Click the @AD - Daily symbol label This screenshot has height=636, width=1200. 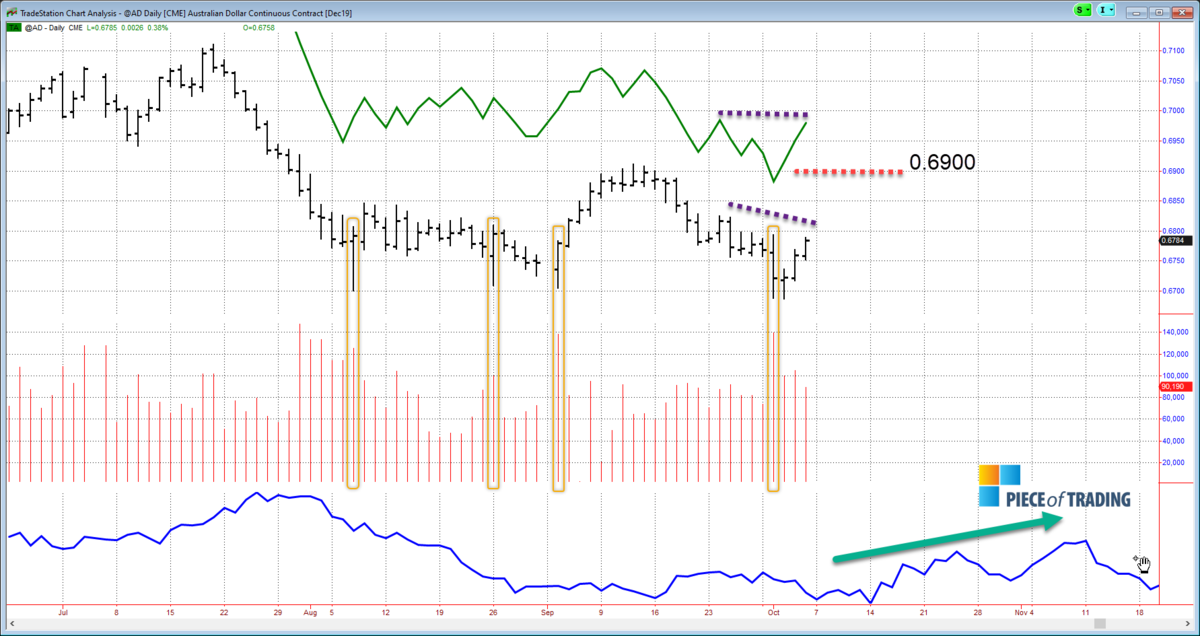[x=45, y=28]
